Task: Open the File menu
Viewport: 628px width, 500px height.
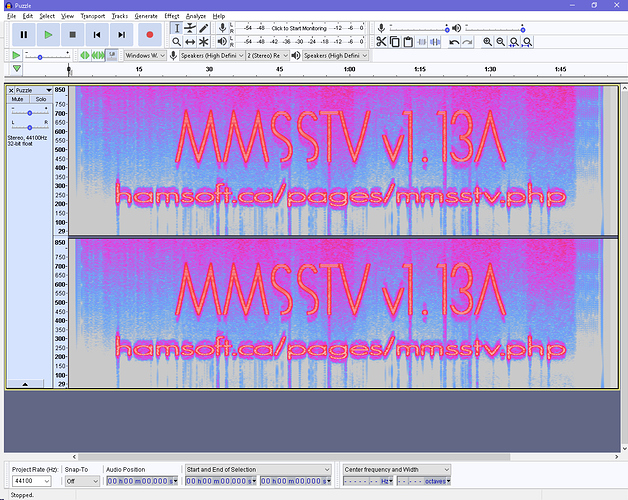Action: tap(12, 16)
